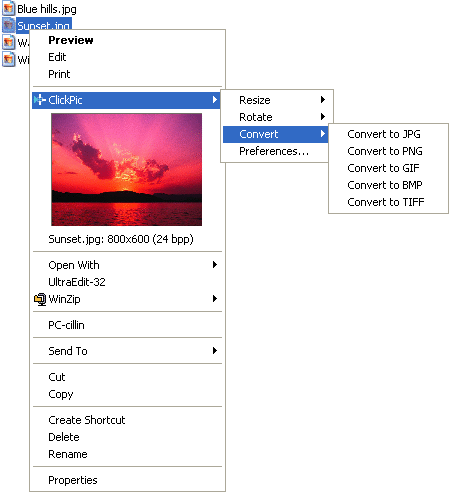Choose Convert to TIFF
Screen dimensions: 453x498
point(388,202)
